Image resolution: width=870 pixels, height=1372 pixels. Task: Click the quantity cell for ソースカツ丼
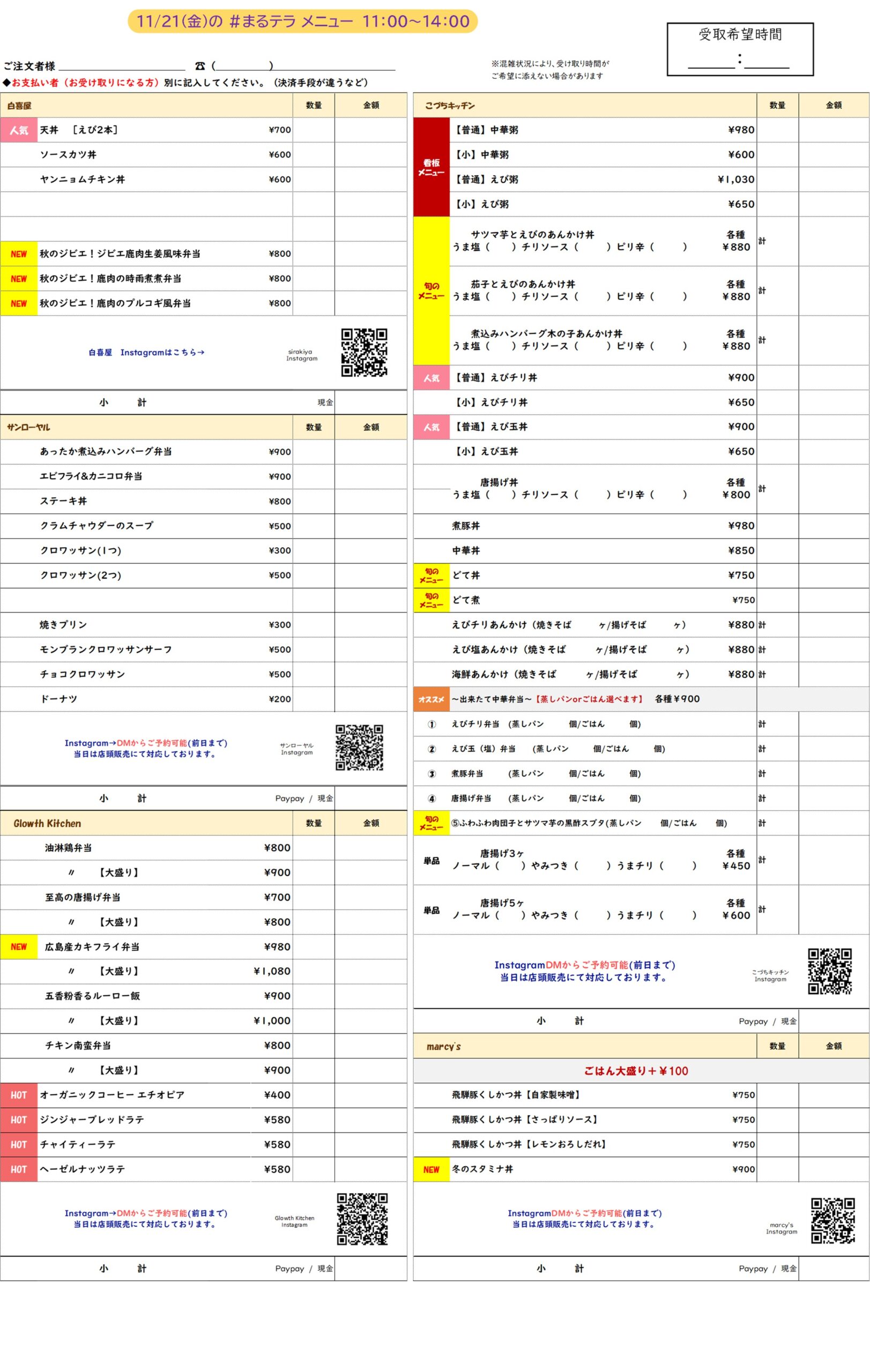pos(314,154)
